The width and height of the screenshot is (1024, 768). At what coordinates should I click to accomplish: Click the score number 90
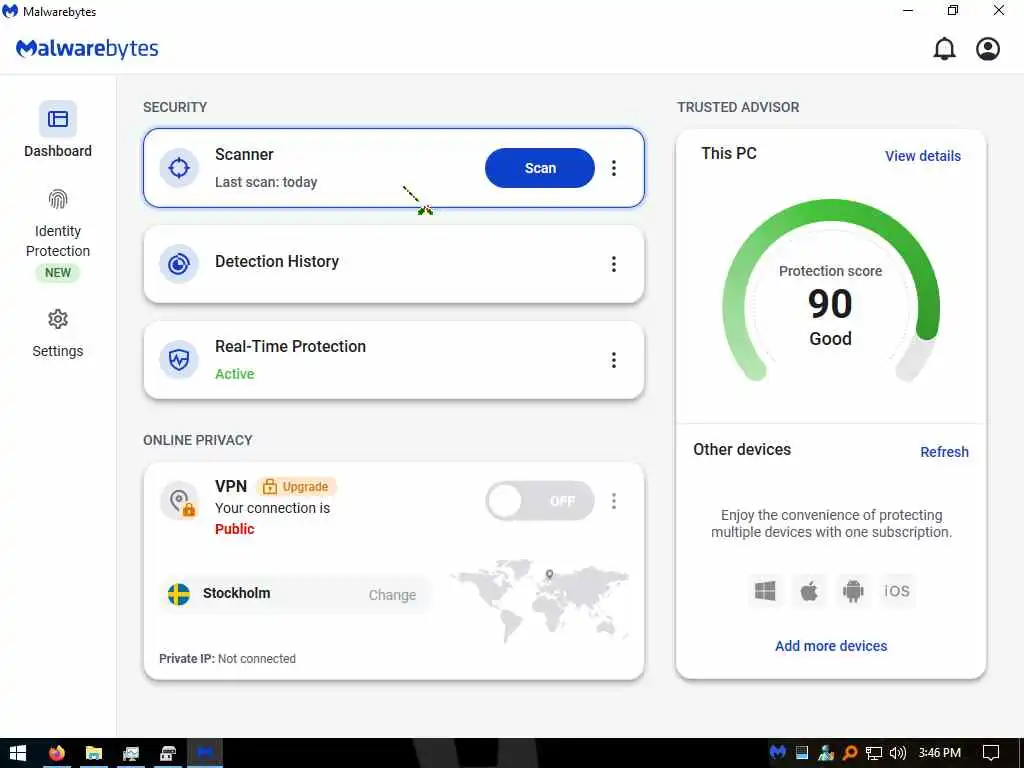830,304
